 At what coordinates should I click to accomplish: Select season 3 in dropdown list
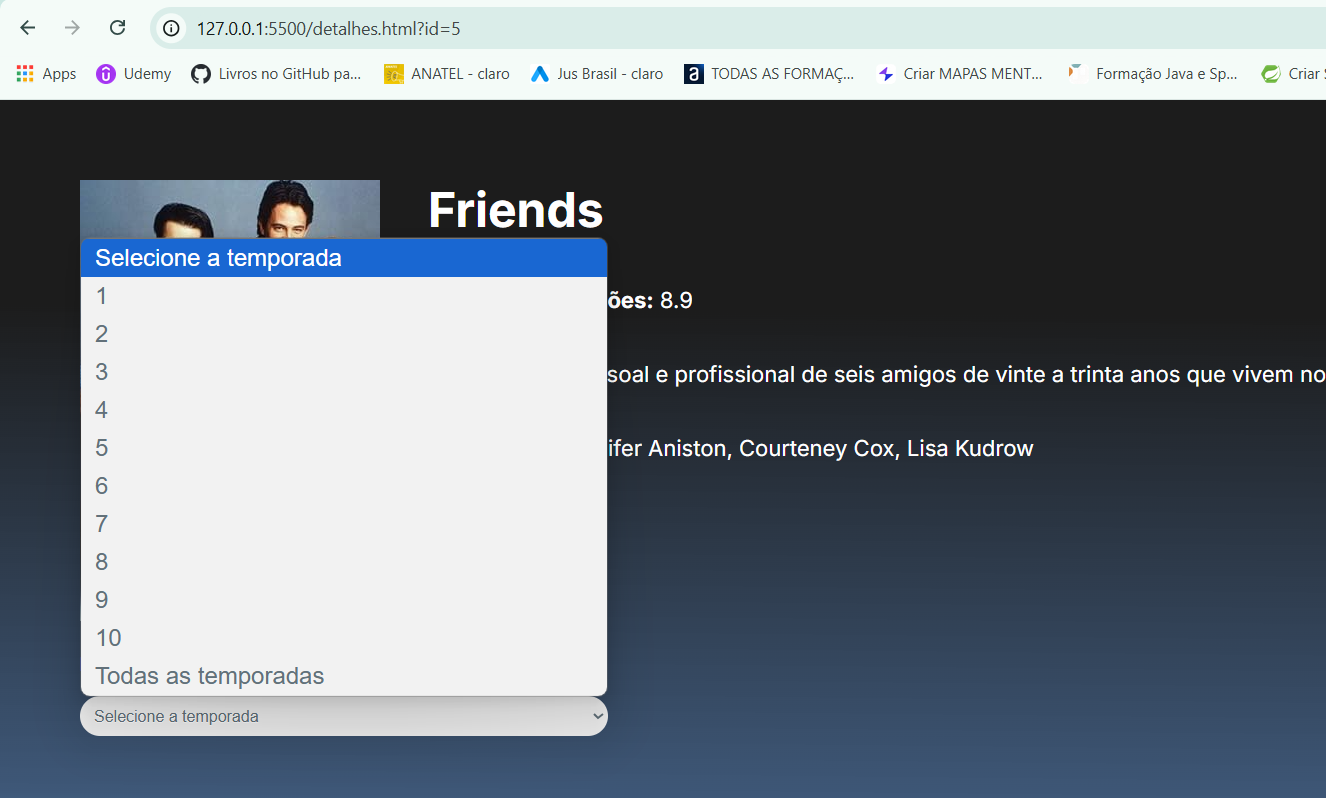click(x=343, y=372)
